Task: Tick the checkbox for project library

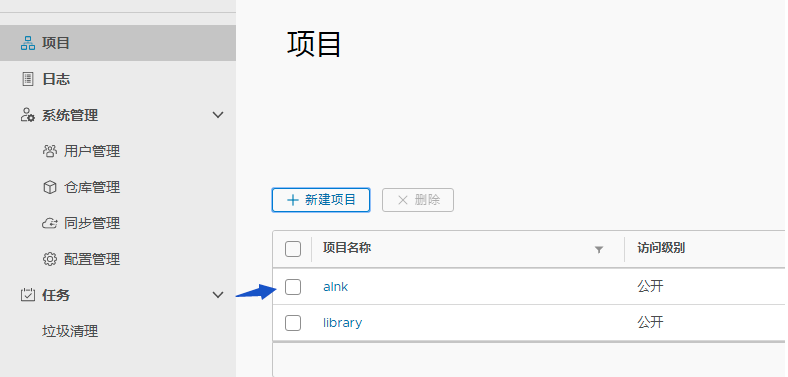Action: [x=293, y=323]
